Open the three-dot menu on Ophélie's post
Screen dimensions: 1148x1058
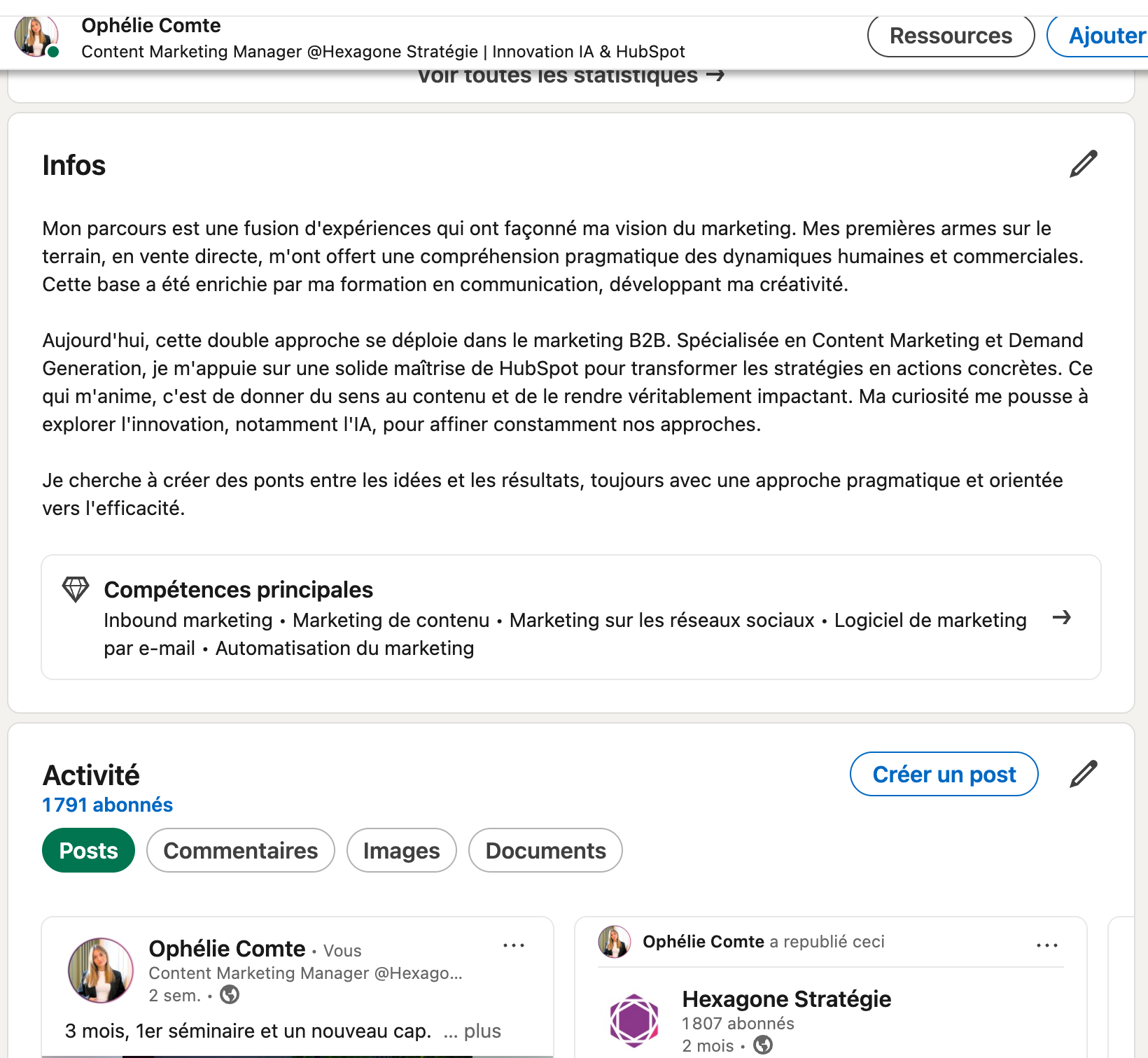[x=514, y=945]
